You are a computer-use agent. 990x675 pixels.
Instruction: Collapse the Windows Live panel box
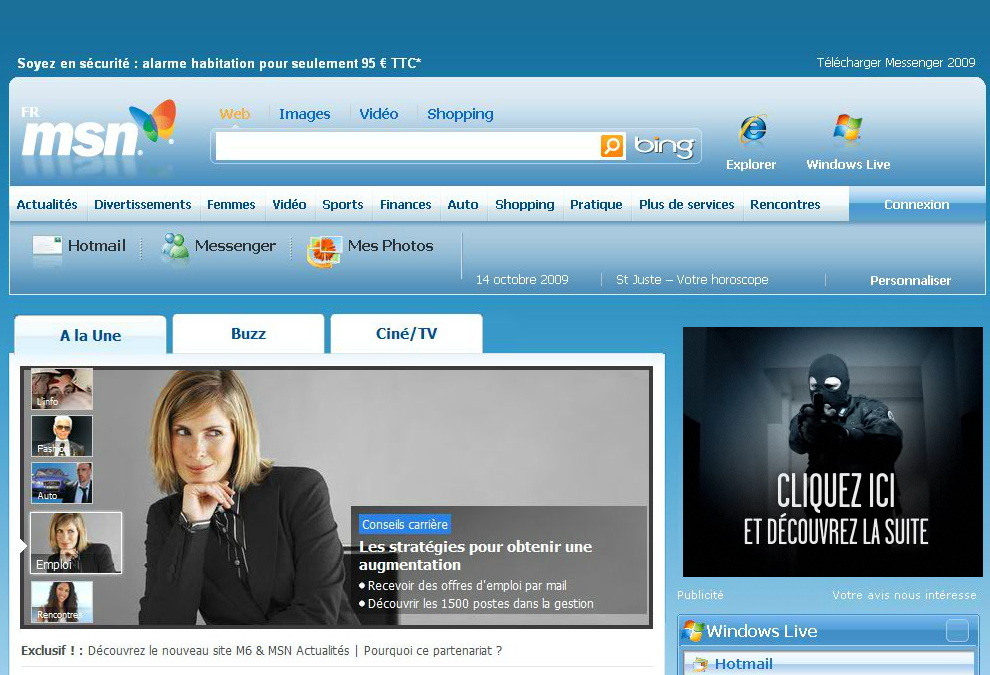tap(957, 631)
